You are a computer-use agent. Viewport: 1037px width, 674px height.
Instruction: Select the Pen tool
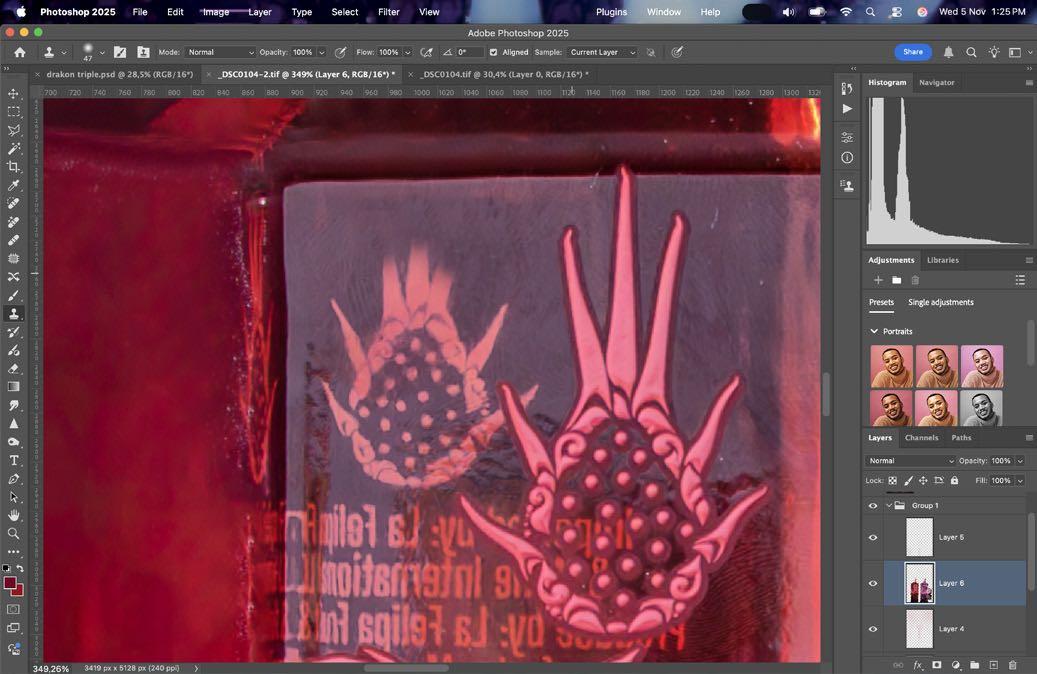(x=13, y=479)
